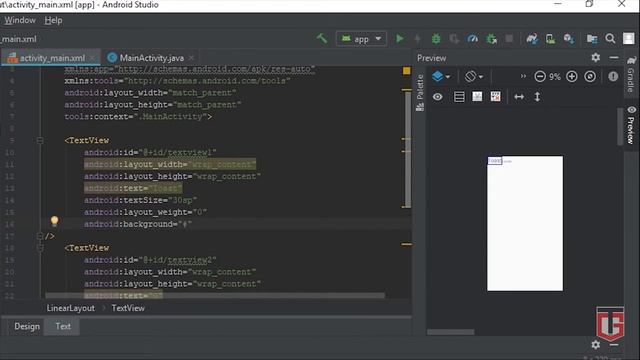The width and height of the screenshot is (640, 360).
Task: Close the activity_main.xml tab
Action: tap(92, 58)
